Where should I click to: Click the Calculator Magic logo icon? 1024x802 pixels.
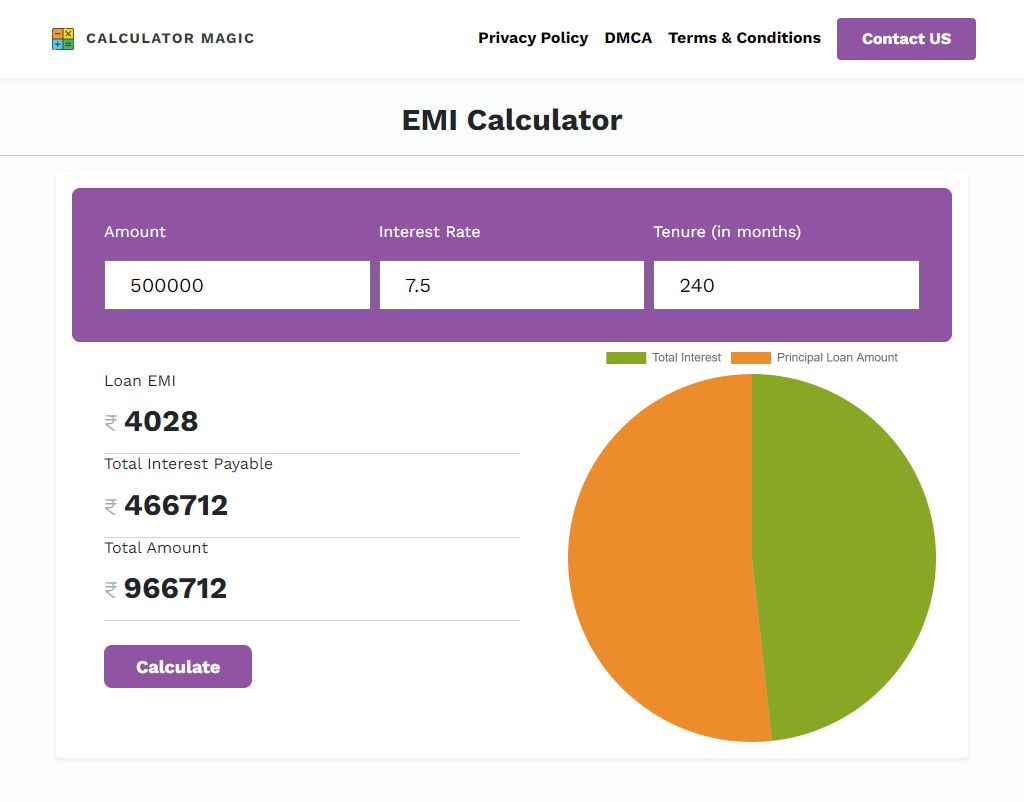pyautogui.click(x=63, y=39)
